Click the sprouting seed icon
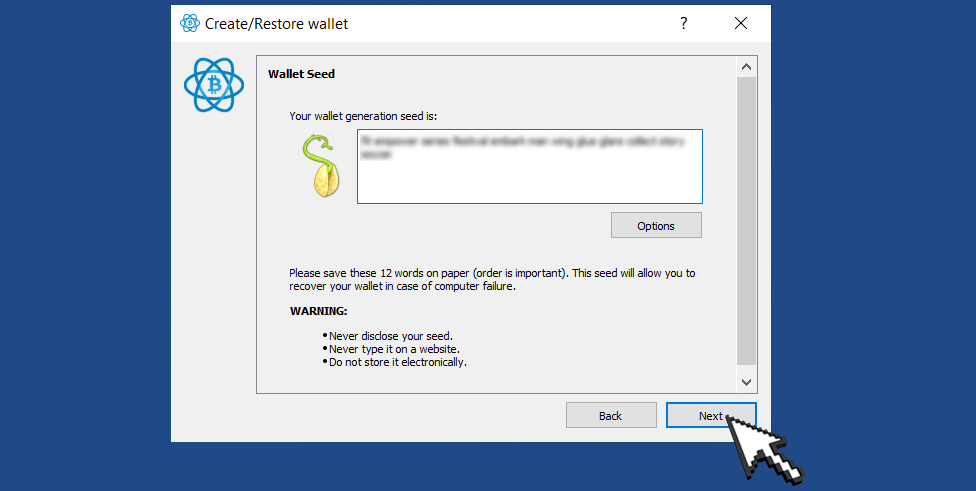976x491 pixels. [320, 165]
